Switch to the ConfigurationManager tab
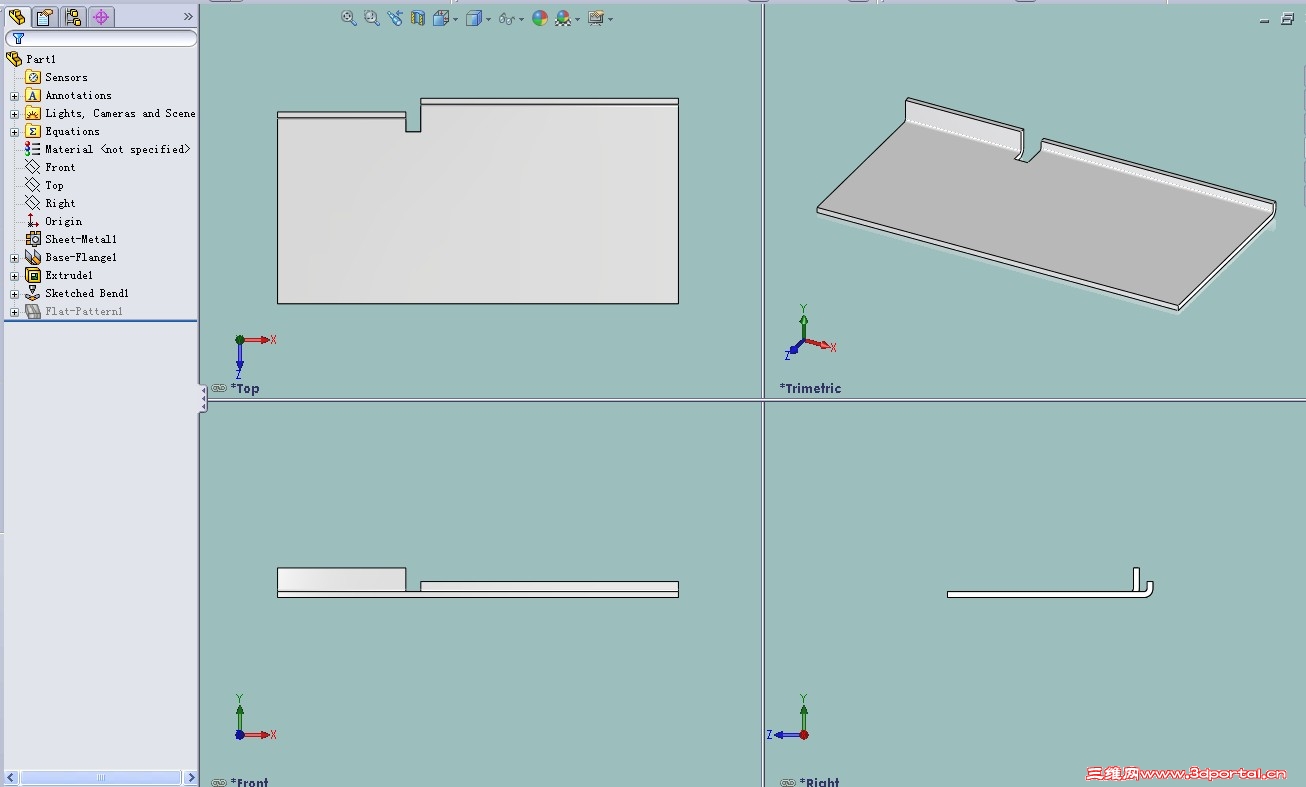 click(73, 17)
